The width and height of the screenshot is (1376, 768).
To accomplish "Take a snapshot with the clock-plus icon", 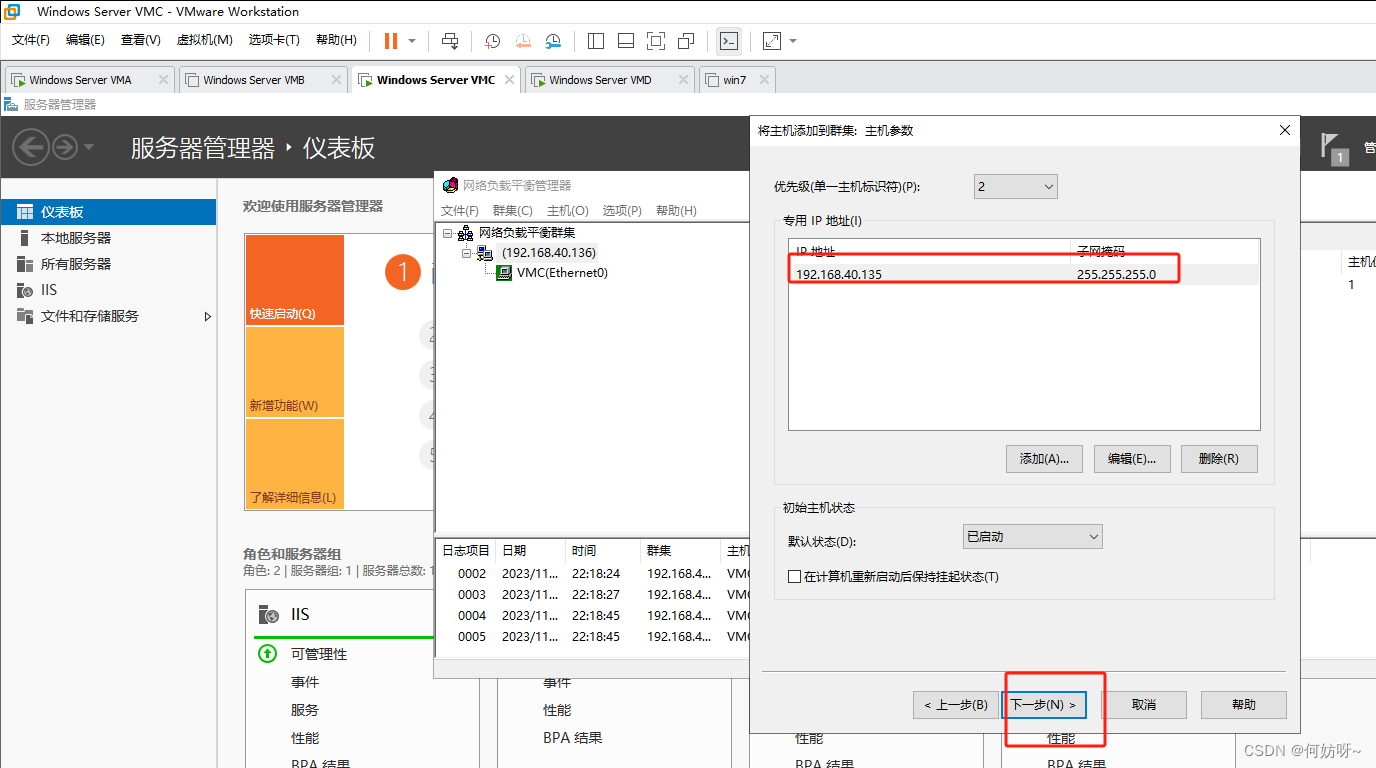I will pyautogui.click(x=492, y=41).
